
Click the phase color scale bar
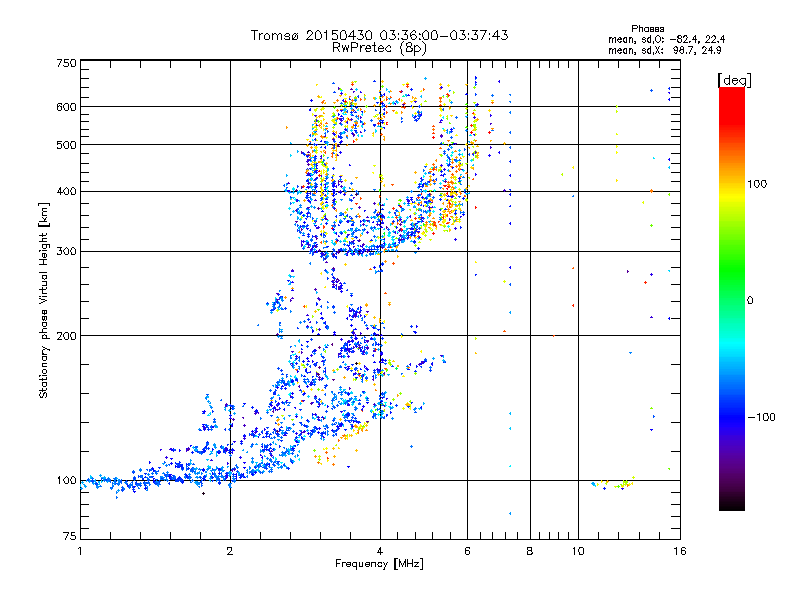(732, 299)
